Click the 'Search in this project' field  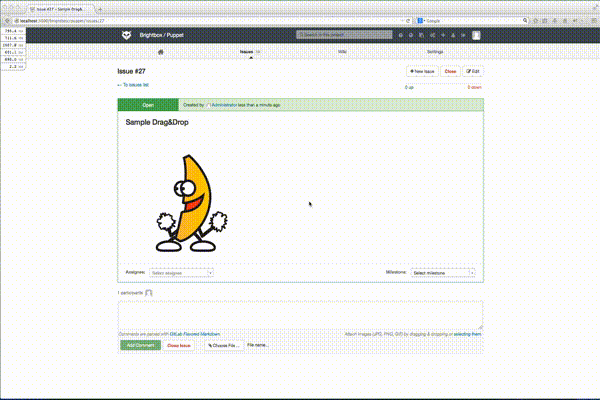pos(344,35)
